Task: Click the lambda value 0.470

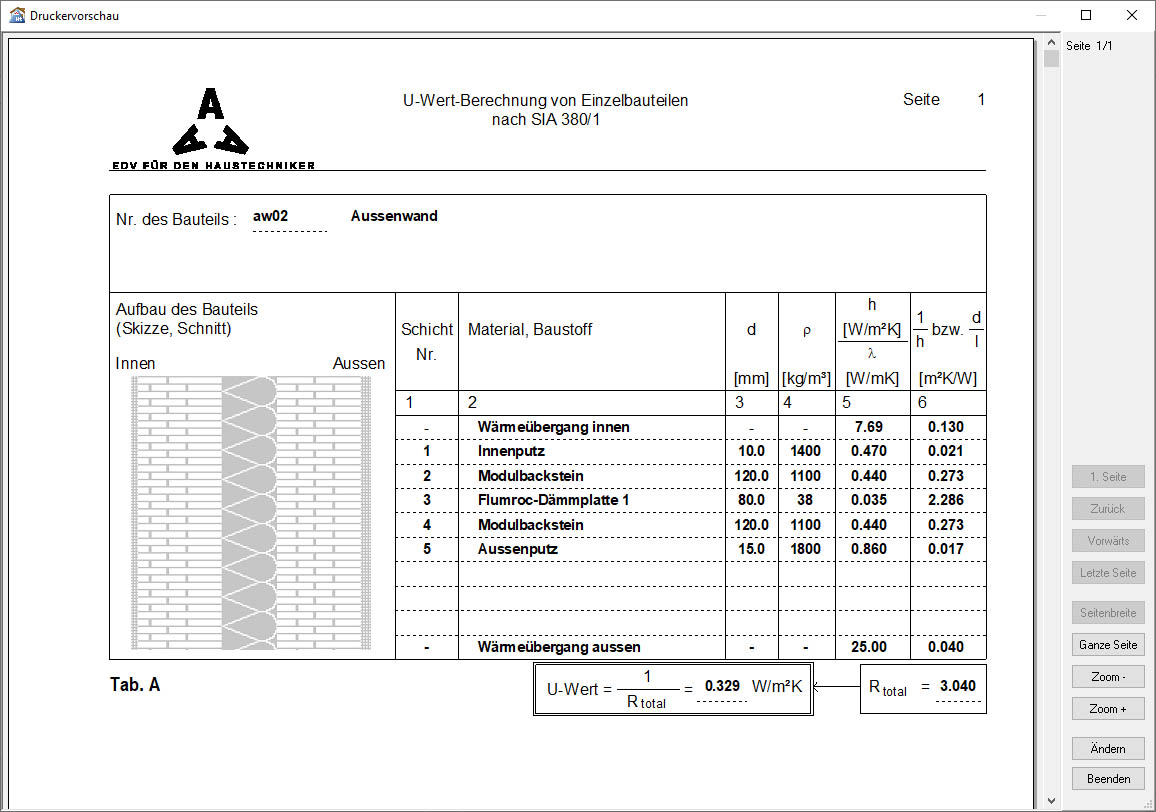Action: [x=868, y=451]
